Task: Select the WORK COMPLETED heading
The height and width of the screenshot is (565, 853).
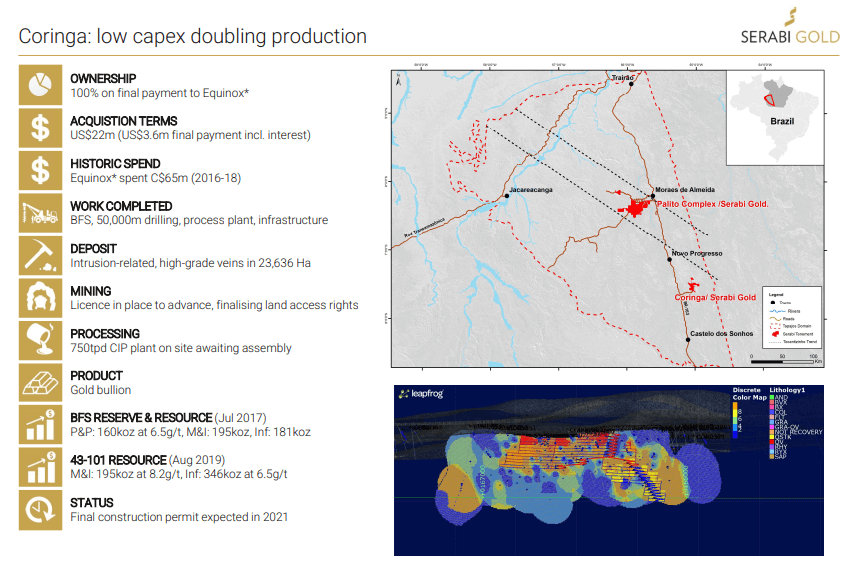Action: 121,206
